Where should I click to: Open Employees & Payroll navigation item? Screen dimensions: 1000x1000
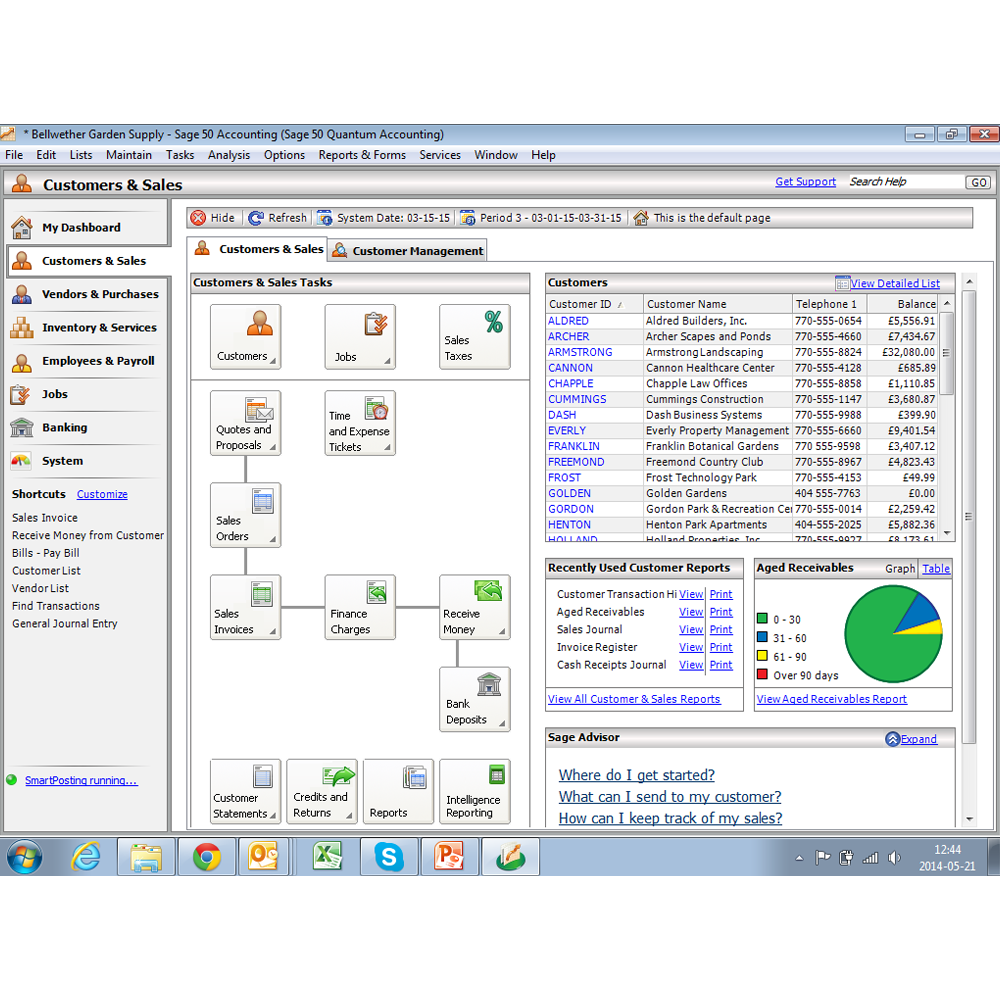[x=87, y=361]
